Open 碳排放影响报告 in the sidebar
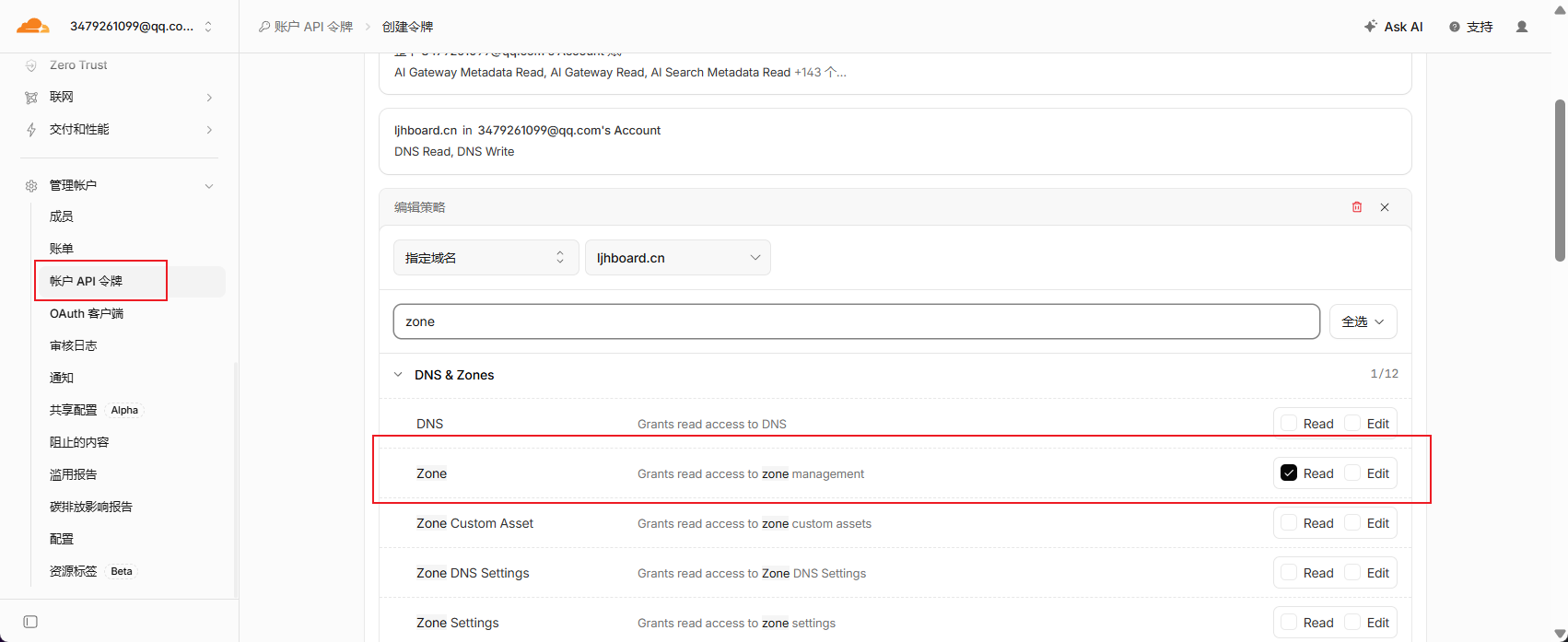The image size is (1568, 642). 91,507
